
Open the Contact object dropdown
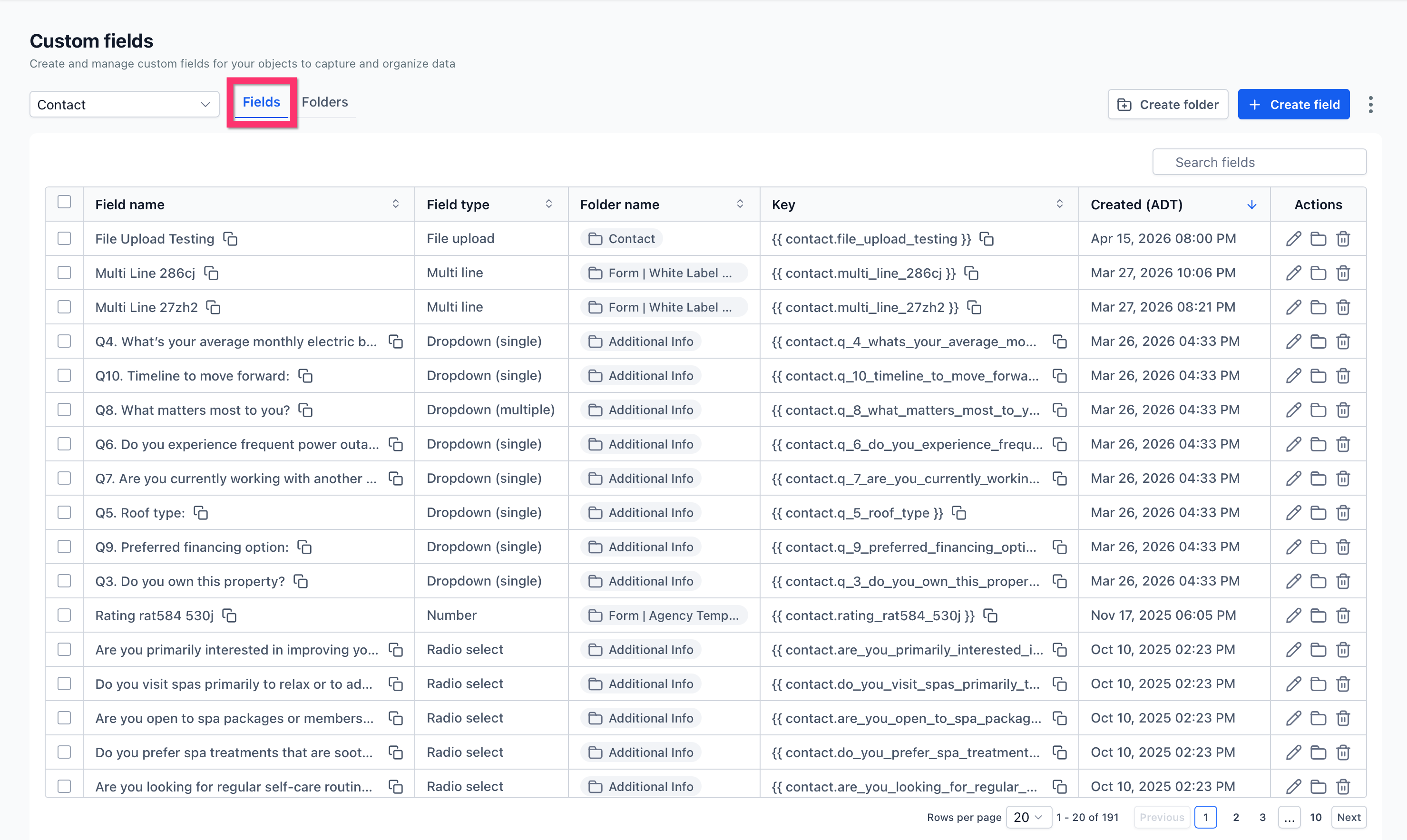(124, 105)
